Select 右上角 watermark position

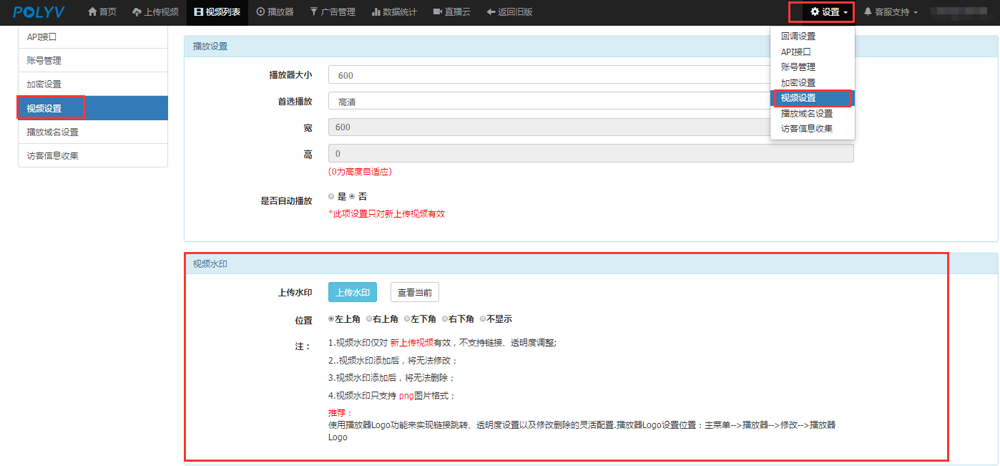pyautogui.click(x=368, y=319)
